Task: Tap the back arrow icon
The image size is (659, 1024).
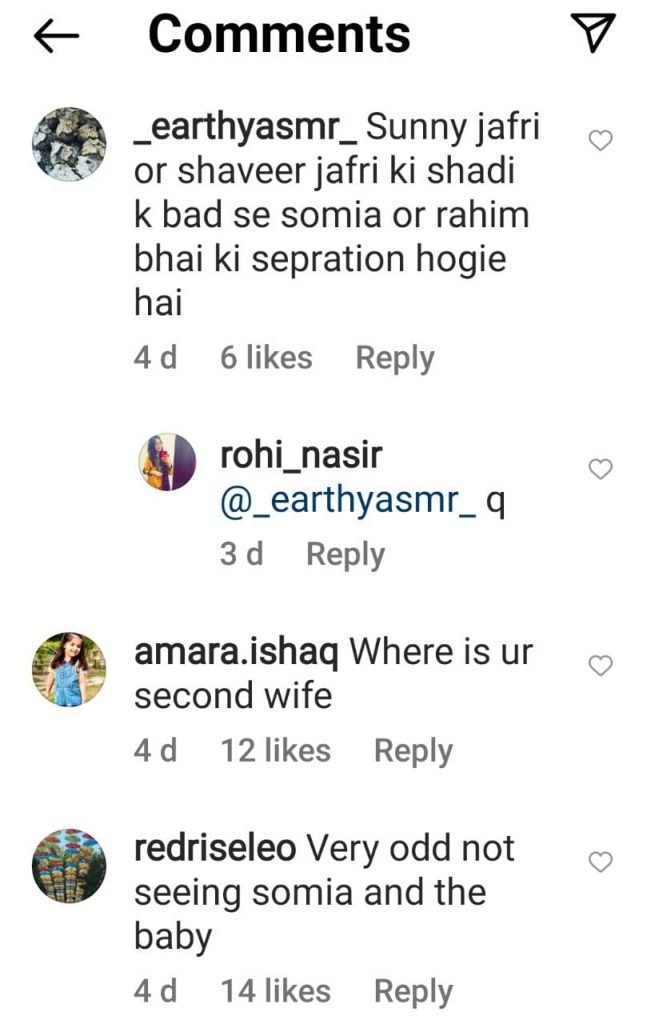Action: pos(56,37)
